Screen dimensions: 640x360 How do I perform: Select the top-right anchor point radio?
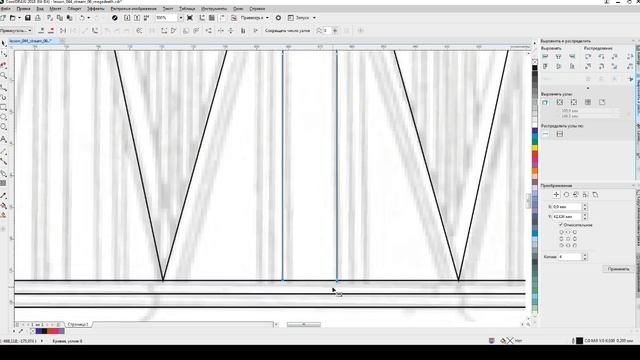tap(575, 232)
